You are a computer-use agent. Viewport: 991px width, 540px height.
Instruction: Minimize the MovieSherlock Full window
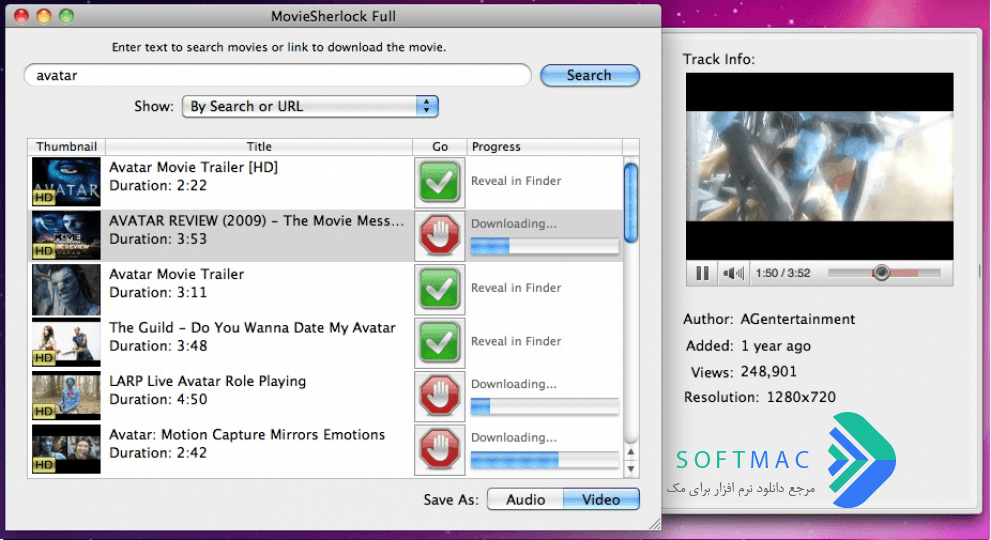coord(44,16)
